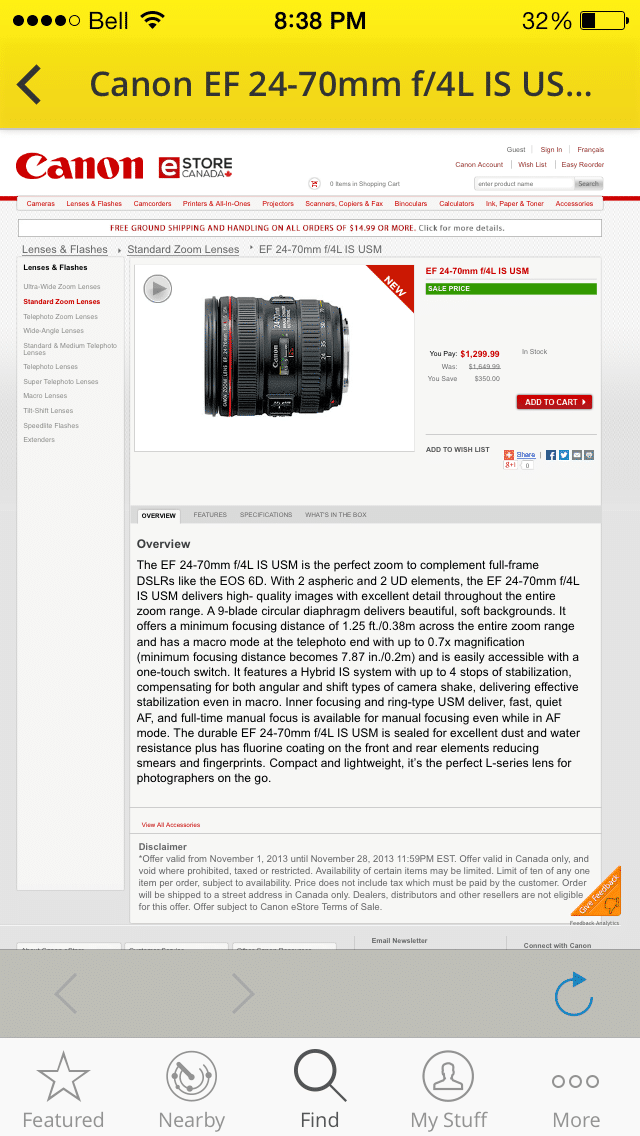This screenshot has height=1136, width=640.
Task: Share on Facebook icon
Action: click(x=551, y=455)
